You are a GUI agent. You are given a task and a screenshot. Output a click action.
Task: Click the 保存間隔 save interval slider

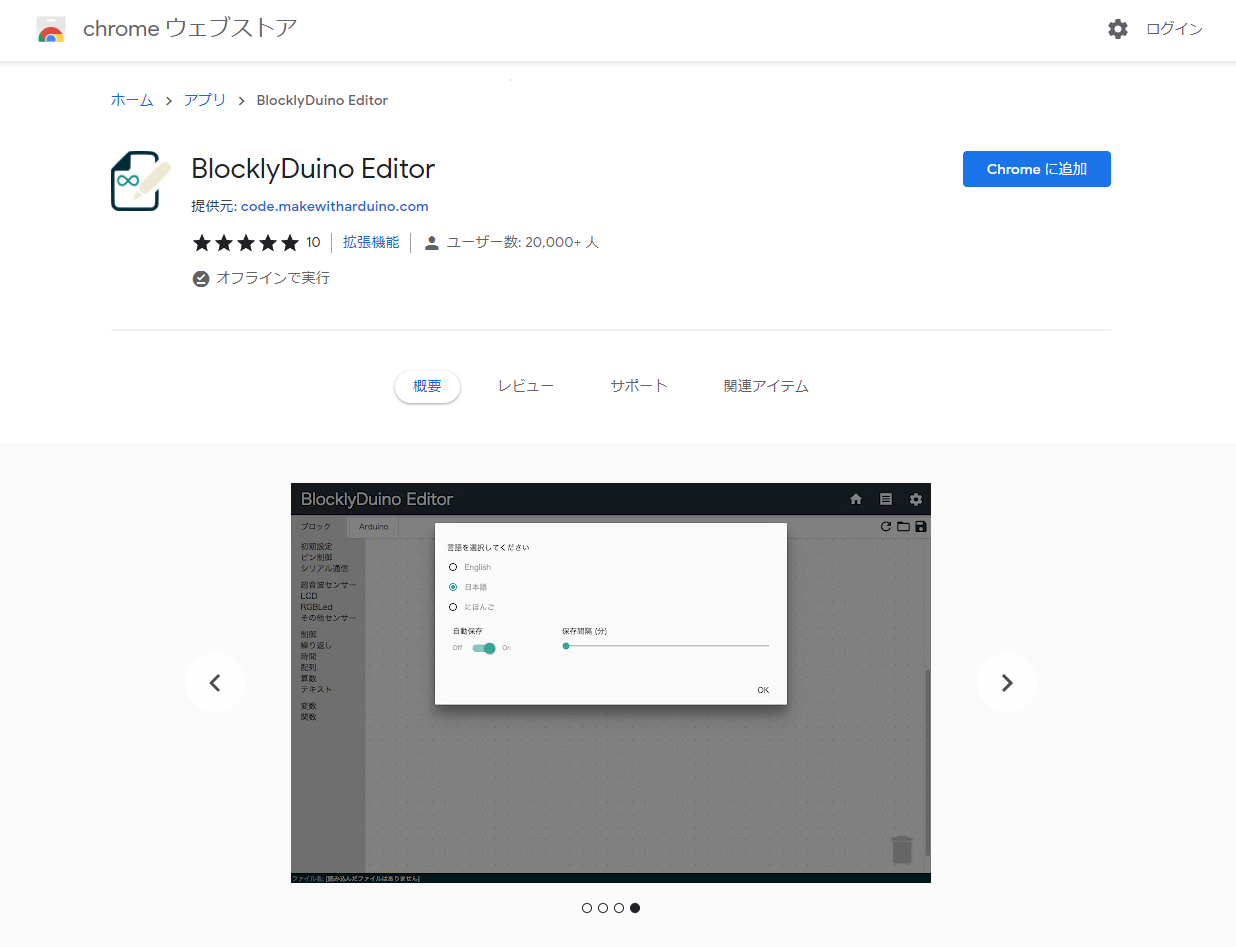click(x=666, y=646)
